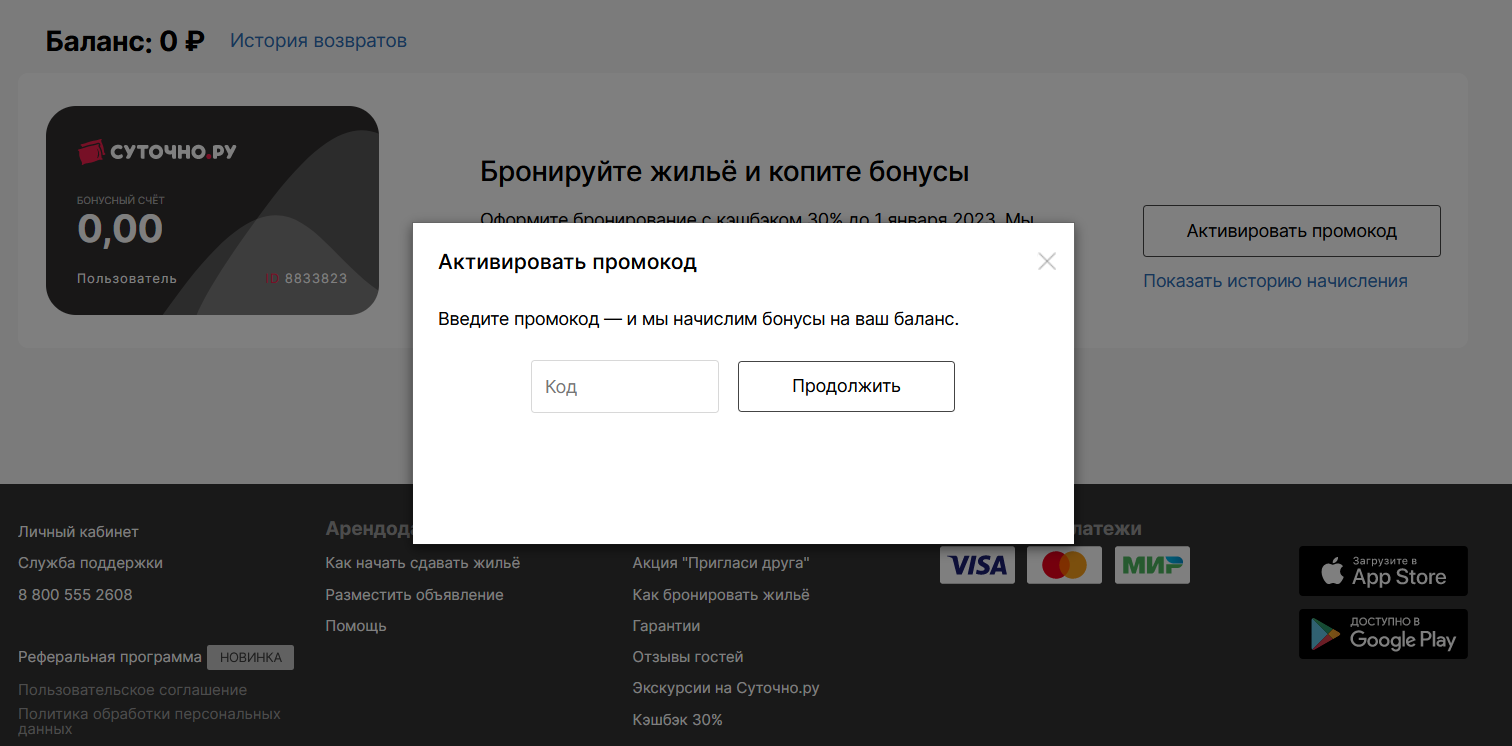Click the ID 8833823 on the card

coord(306,278)
